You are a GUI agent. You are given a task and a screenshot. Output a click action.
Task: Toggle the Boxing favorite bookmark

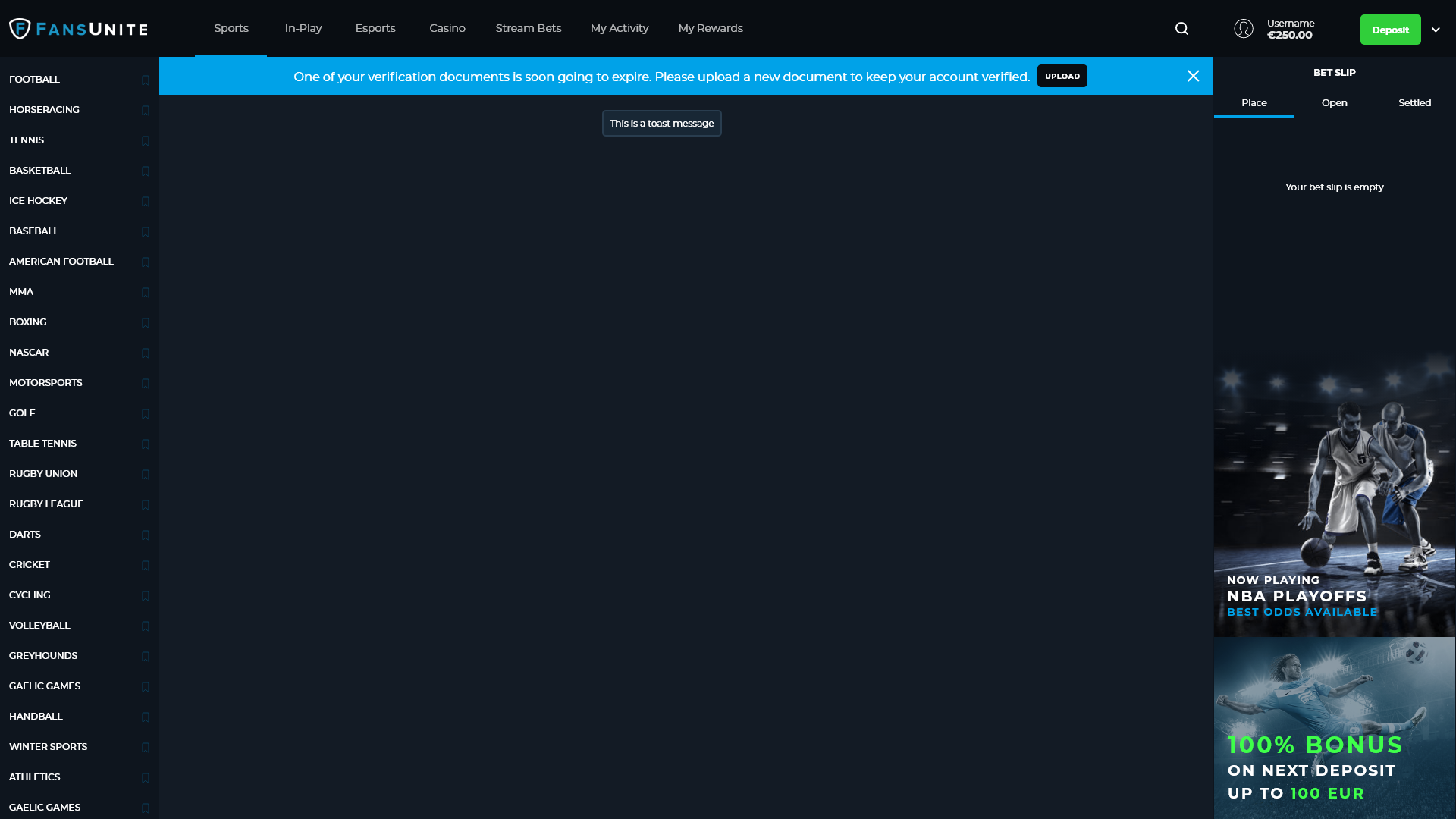(146, 322)
